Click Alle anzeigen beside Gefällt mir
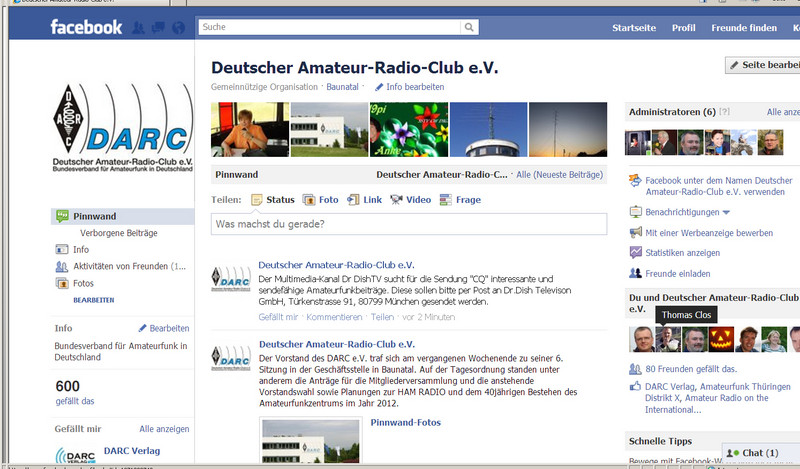Screen dimensions: 800x469 164,429
